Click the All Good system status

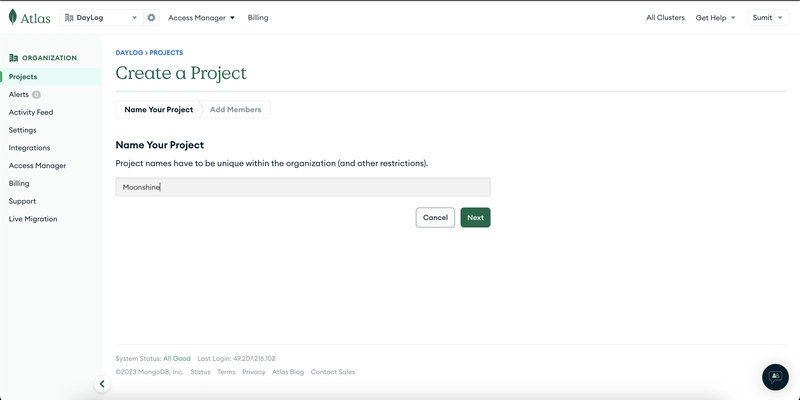177,359
